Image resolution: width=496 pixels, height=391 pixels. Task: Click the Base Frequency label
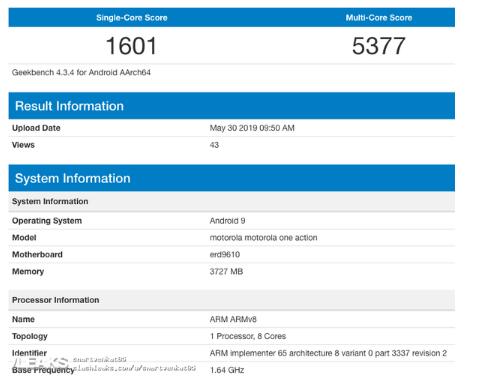(x=43, y=370)
